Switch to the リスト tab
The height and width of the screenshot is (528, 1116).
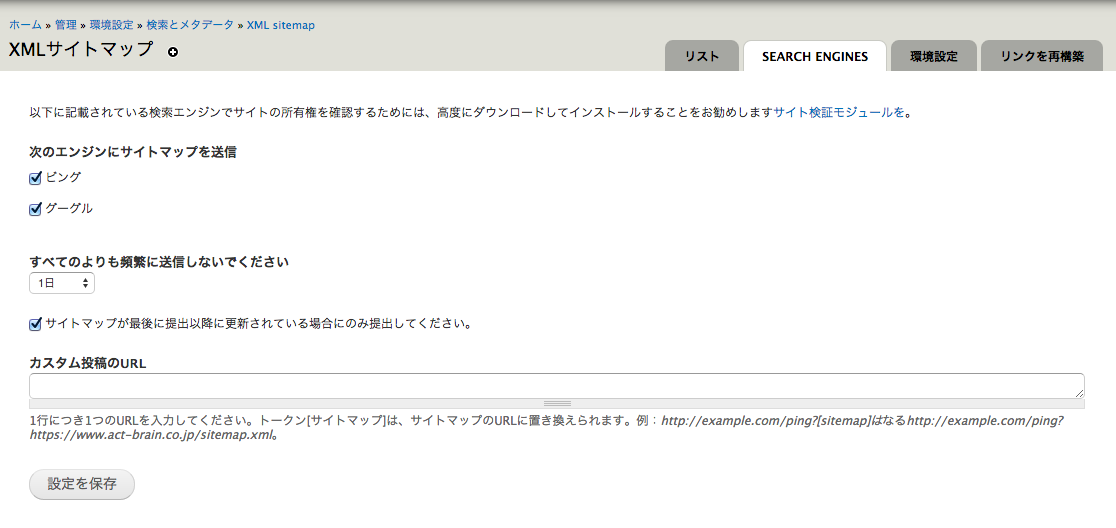(701, 57)
